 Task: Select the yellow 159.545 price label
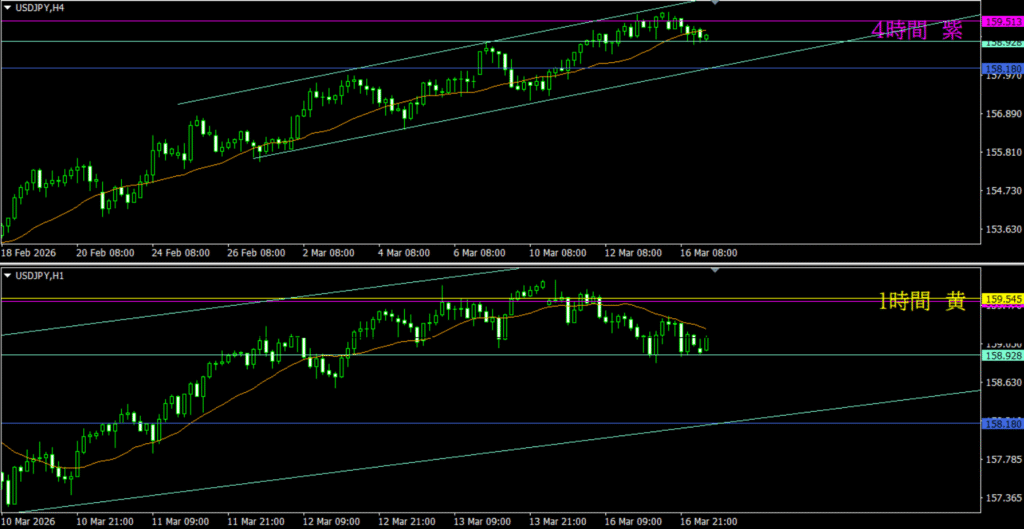(x=1002, y=298)
